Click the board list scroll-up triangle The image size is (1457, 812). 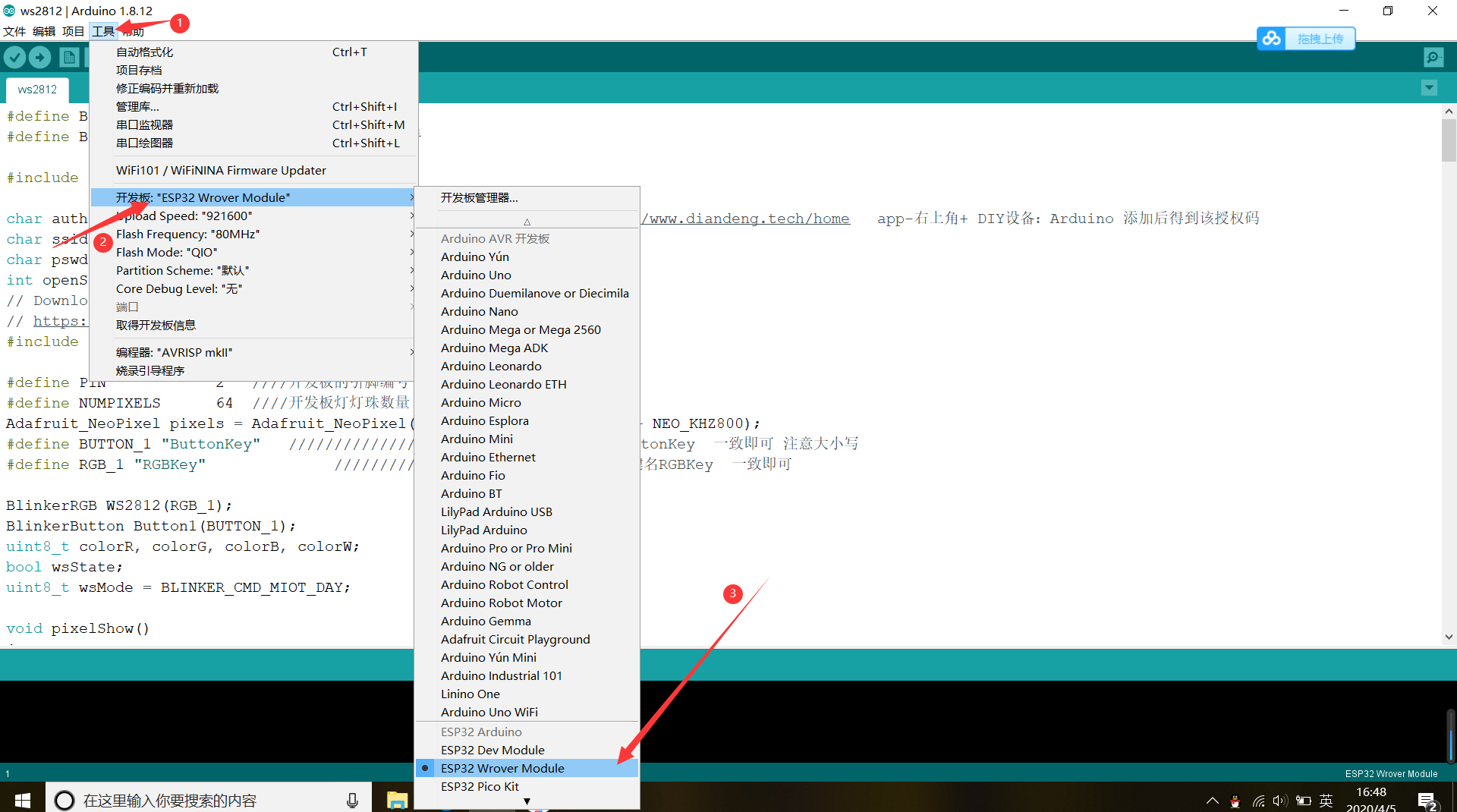tap(527, 222)
